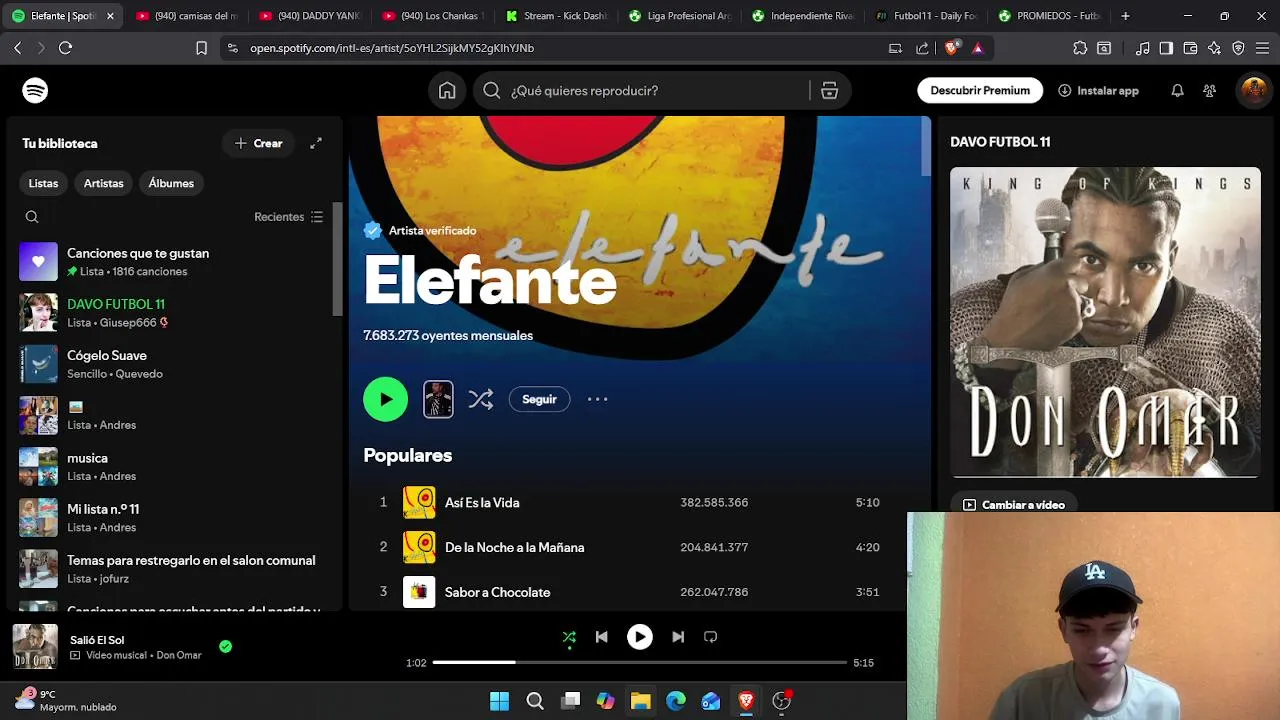Click Descubrir Premium button
The width and height of the screenshot is (1280, 720).
pyautogui.click(x=980, y=91)
